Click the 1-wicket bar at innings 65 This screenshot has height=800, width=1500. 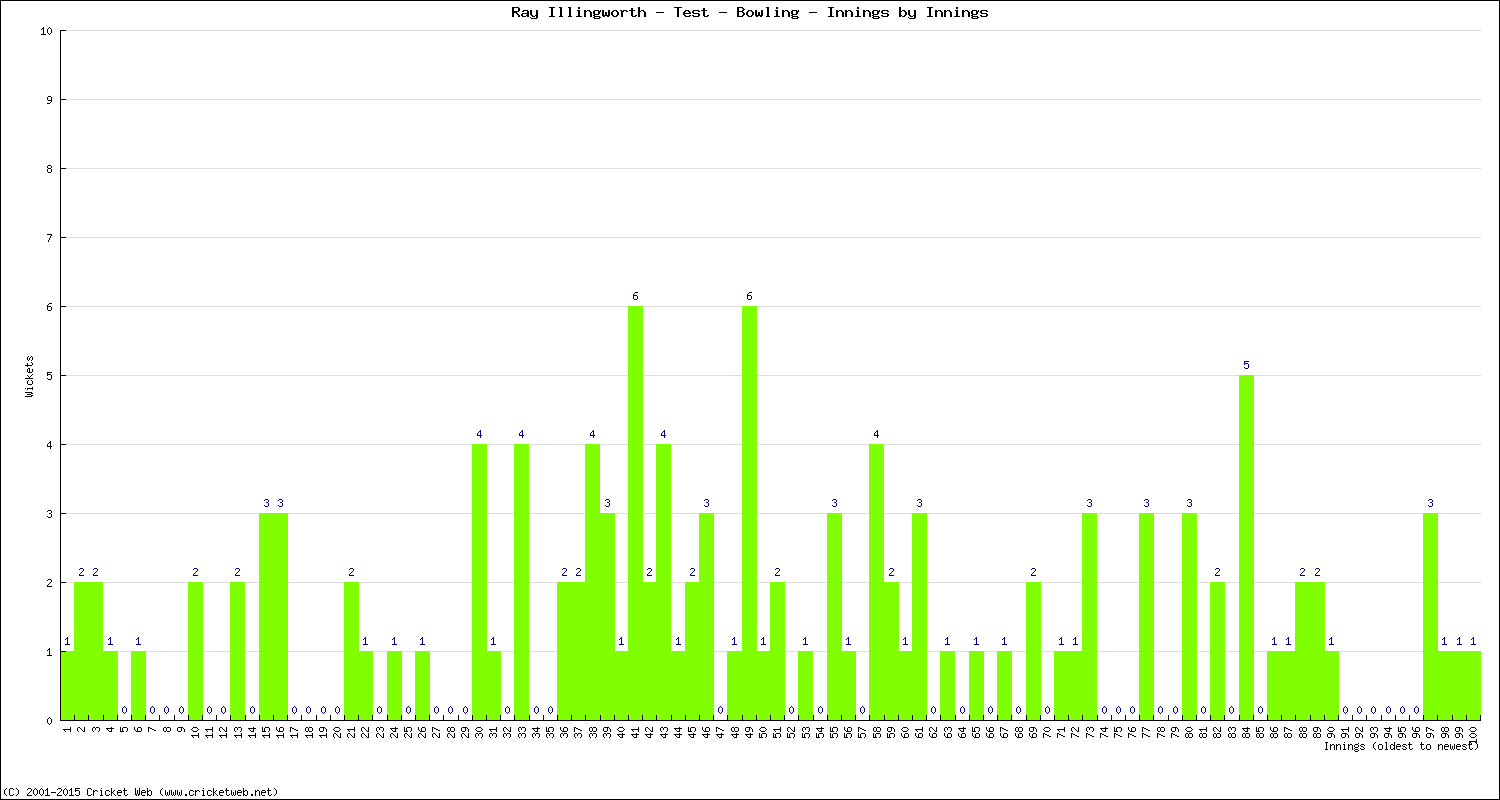click(976, 685)
